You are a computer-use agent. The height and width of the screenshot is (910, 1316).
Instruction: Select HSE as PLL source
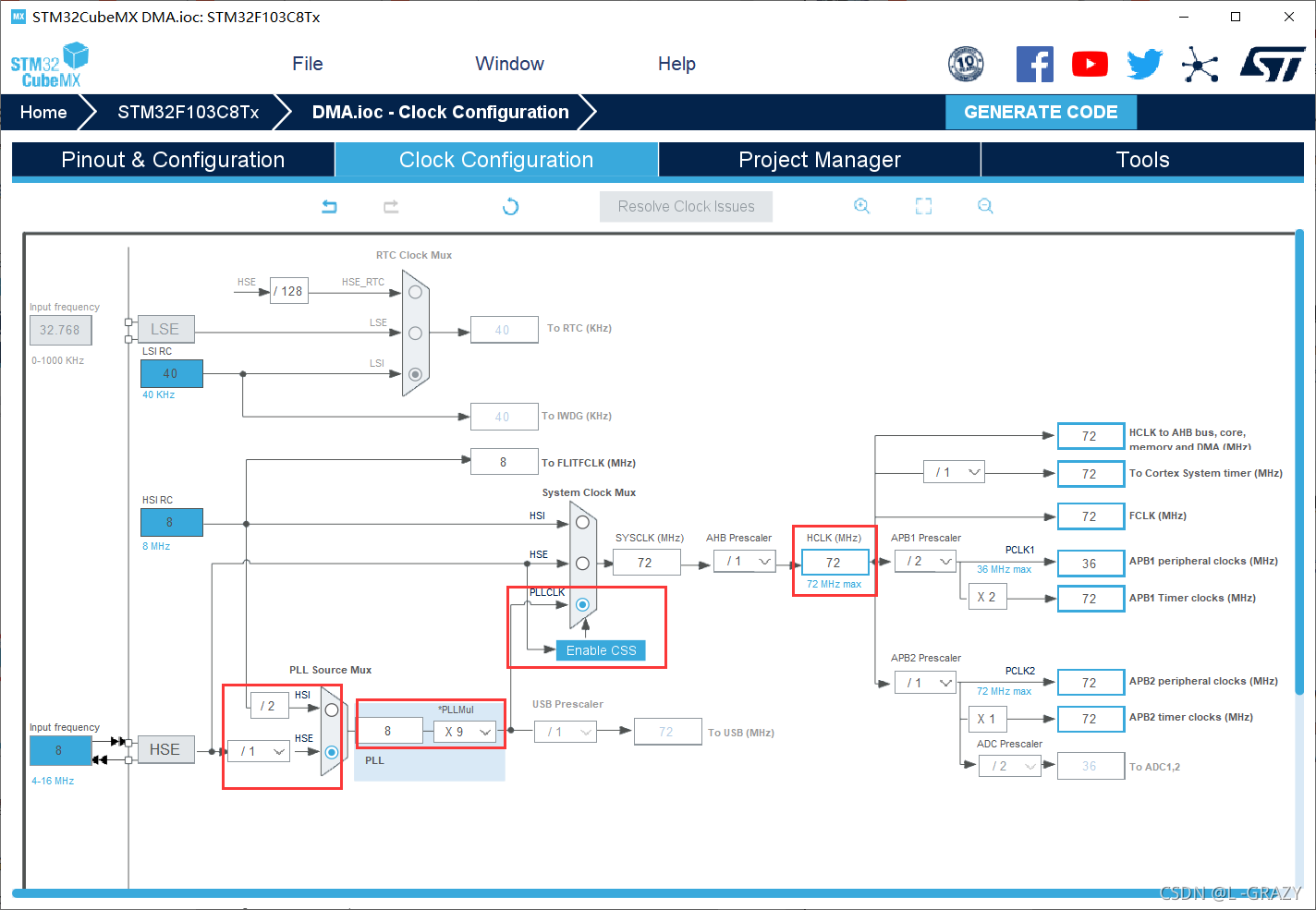[331, 752]
